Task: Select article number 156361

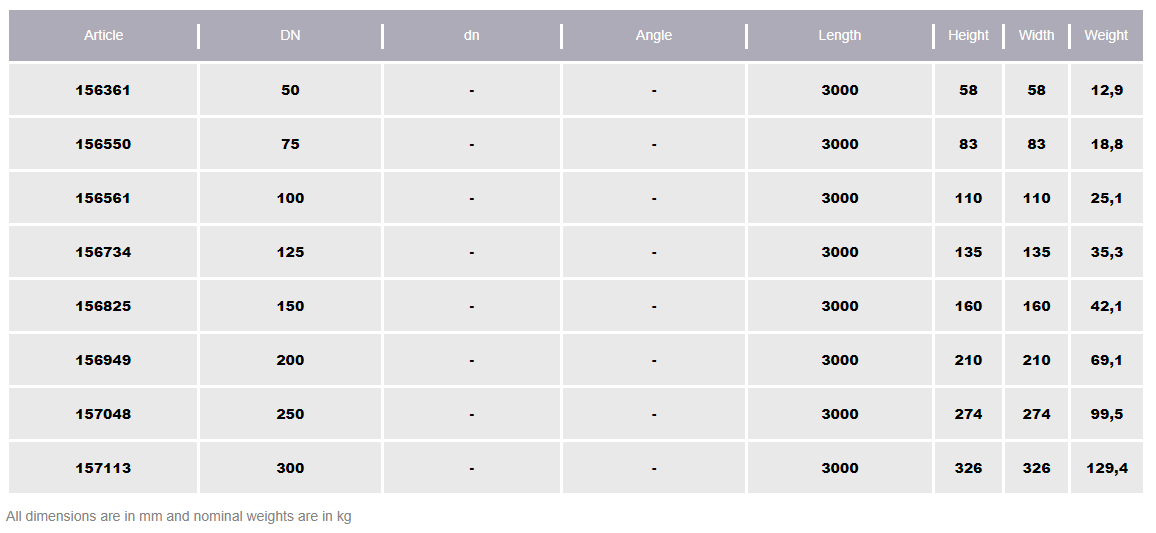Action: (103, 90)
